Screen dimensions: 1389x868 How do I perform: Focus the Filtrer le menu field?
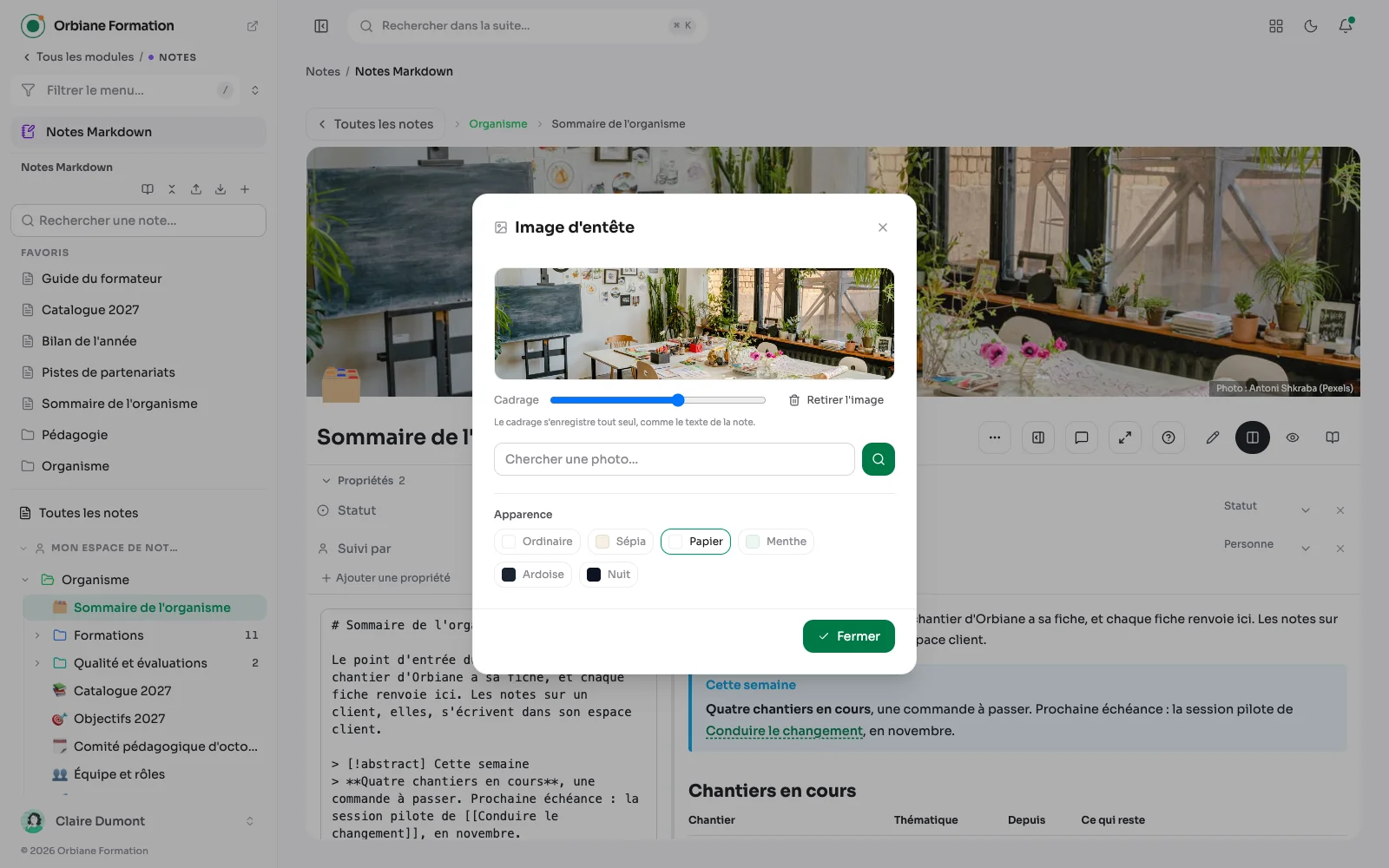127,90
